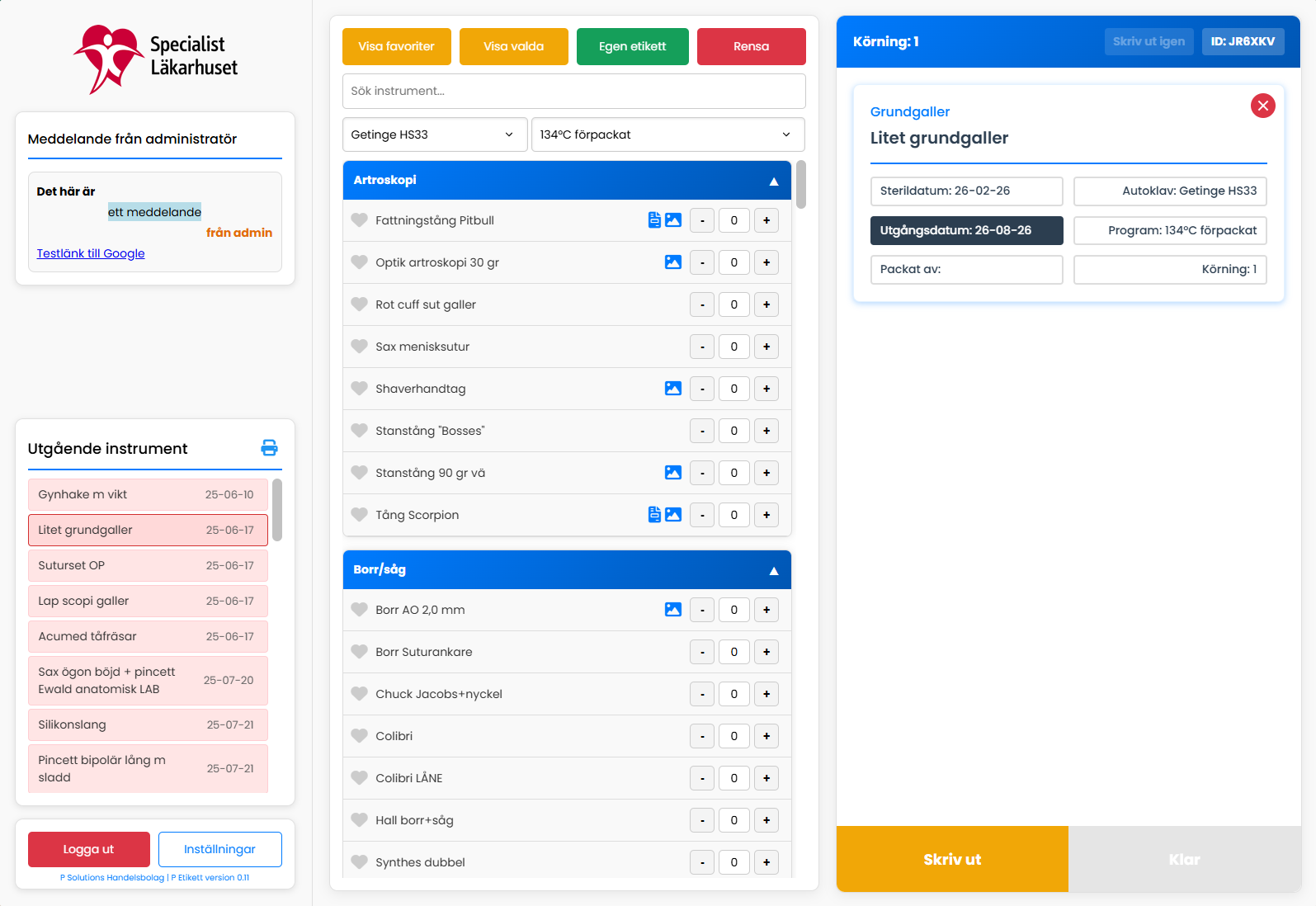View image icon for Borr AO 2,0 mm

(673, 610)
